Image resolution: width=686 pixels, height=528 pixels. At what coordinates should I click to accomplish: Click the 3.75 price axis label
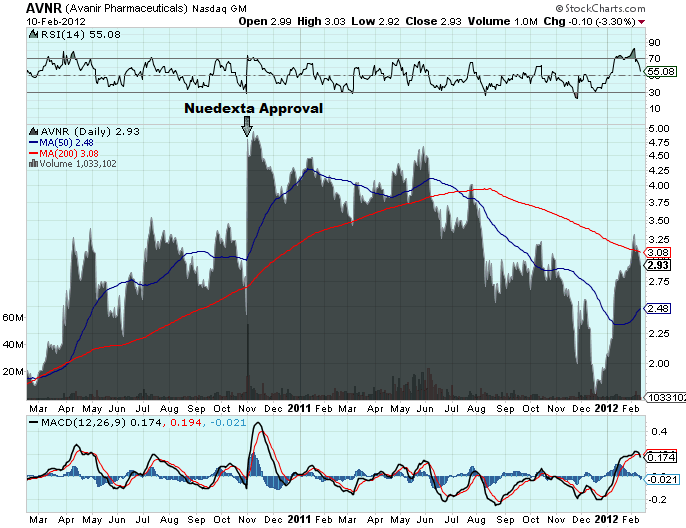(x=659, y=203)
